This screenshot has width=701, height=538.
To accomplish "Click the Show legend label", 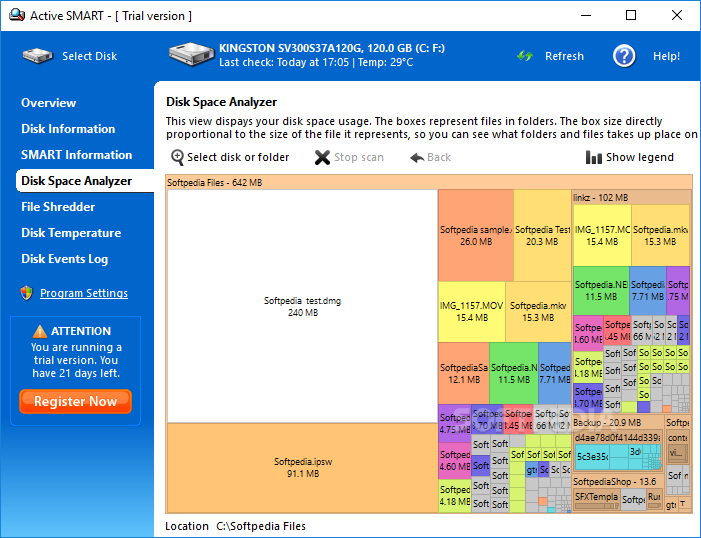I will tap(640, 157).
